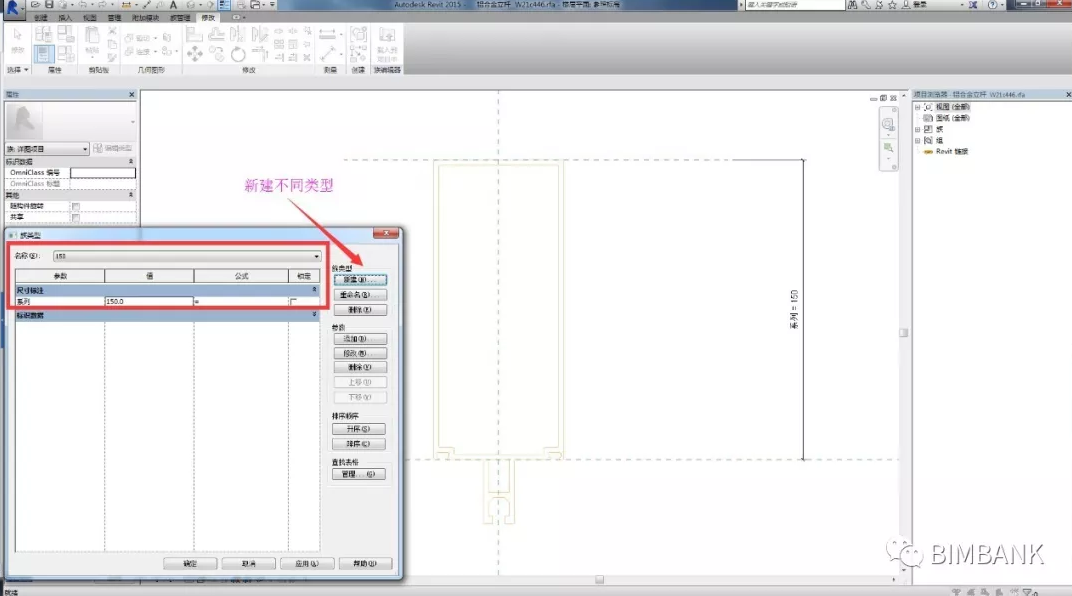The image size is (1072, 596).
Task: Open the family category dropdown in Properties panel
Action: [x=47, y=148]
